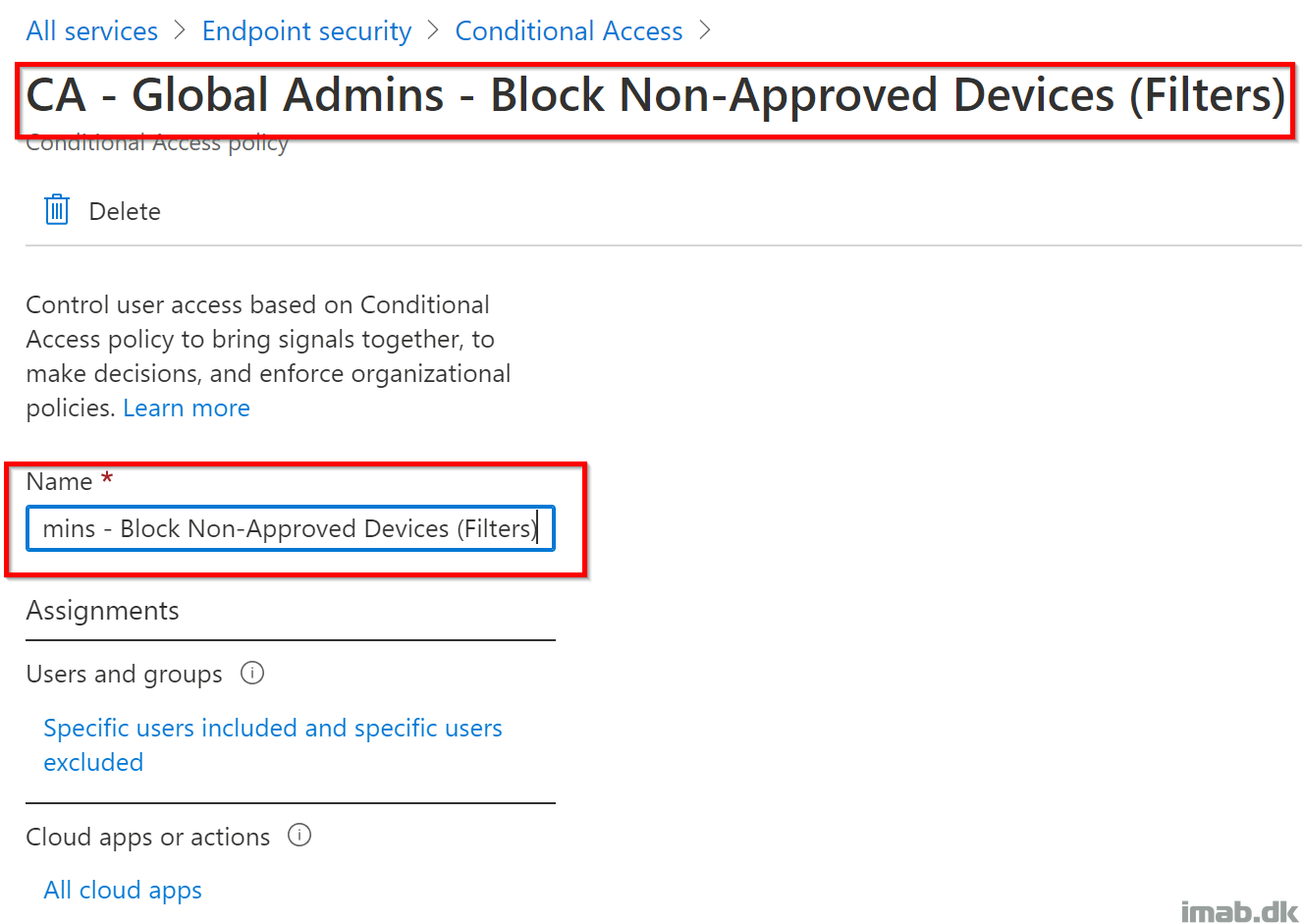Click the info icon beside Cloud apps or actions
This screenshot has height=924, width=1302.
[299, 836]
